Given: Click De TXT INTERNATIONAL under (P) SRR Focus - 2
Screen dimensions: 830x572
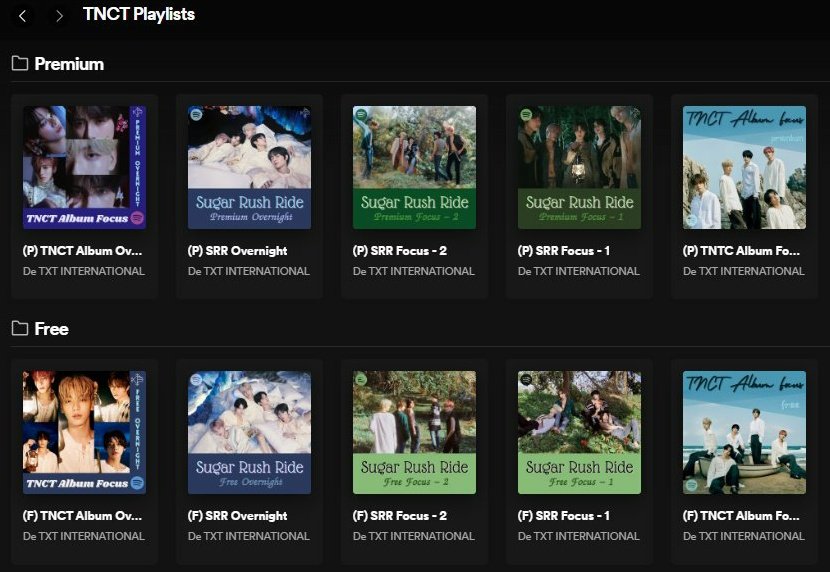Looking at the screenshot, I should [x=414, y=271].
